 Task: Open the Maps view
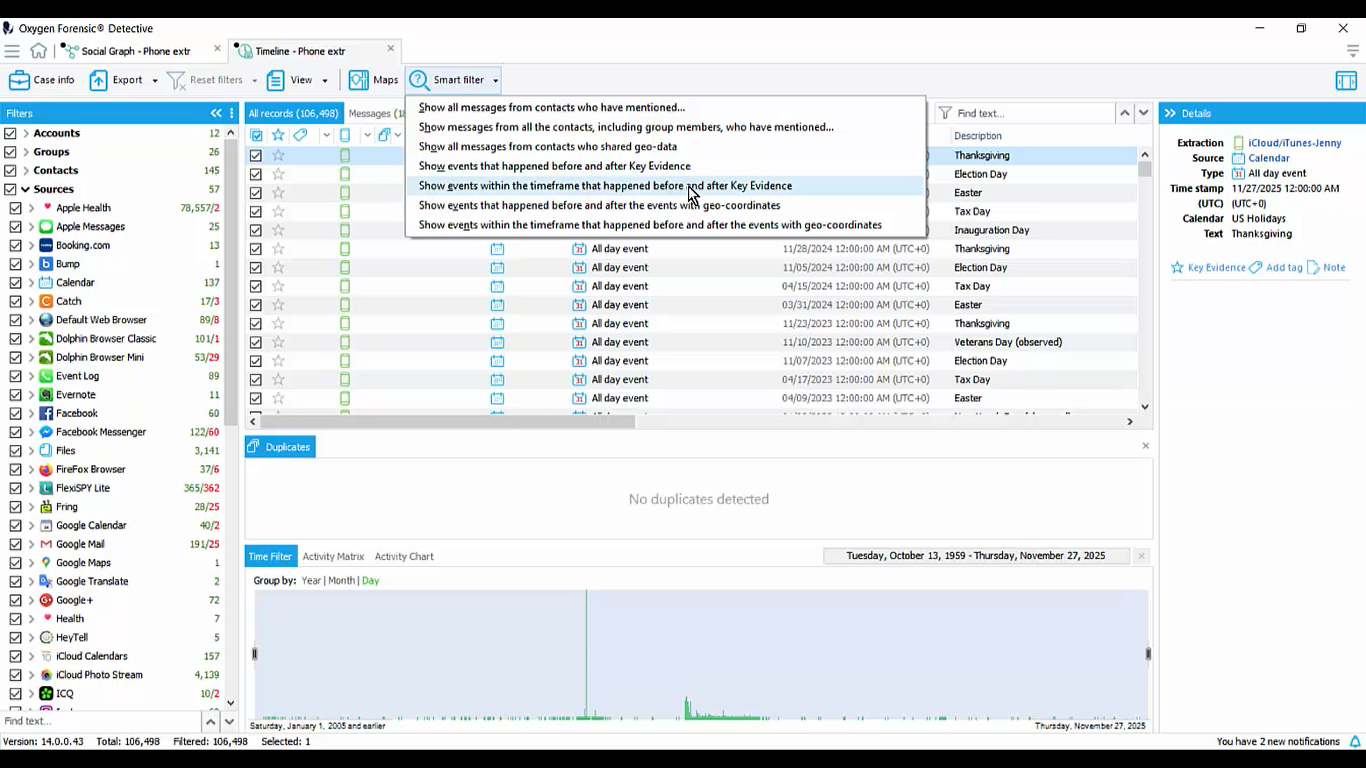pyautogui.click(x=374, y=80)
